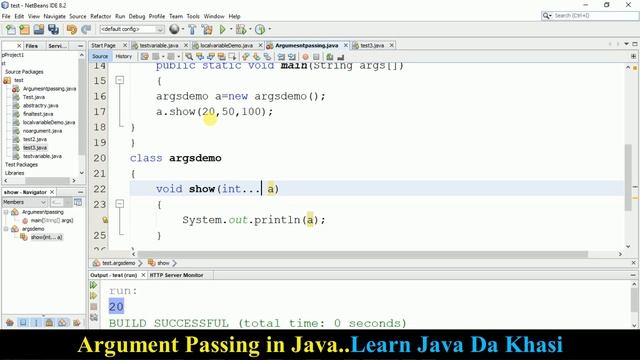Toggle the rightmost Navigator filter button
The image size is (640, 360).
[x=76, y=322]
